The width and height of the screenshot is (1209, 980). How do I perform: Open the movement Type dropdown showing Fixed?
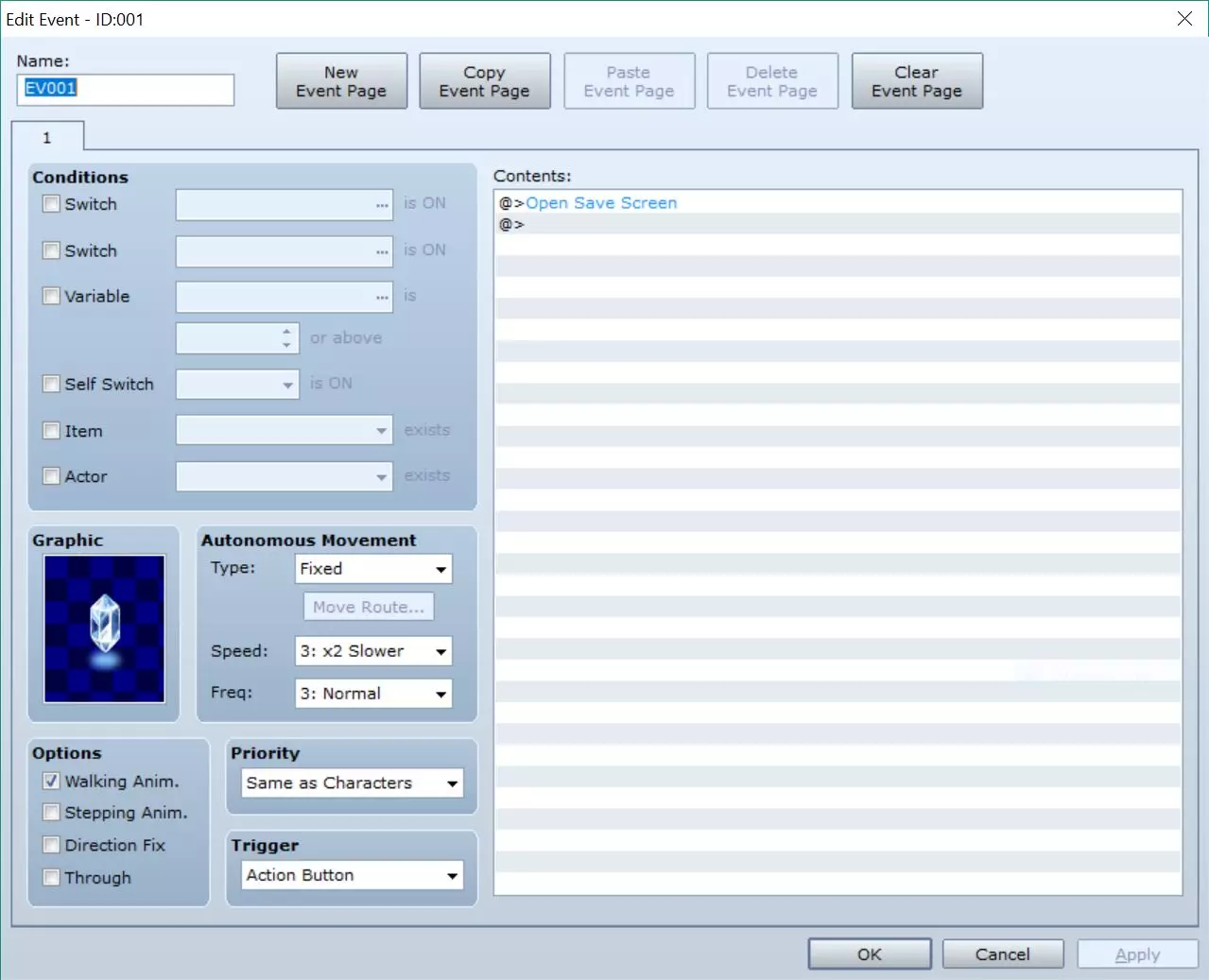[373, 569]
